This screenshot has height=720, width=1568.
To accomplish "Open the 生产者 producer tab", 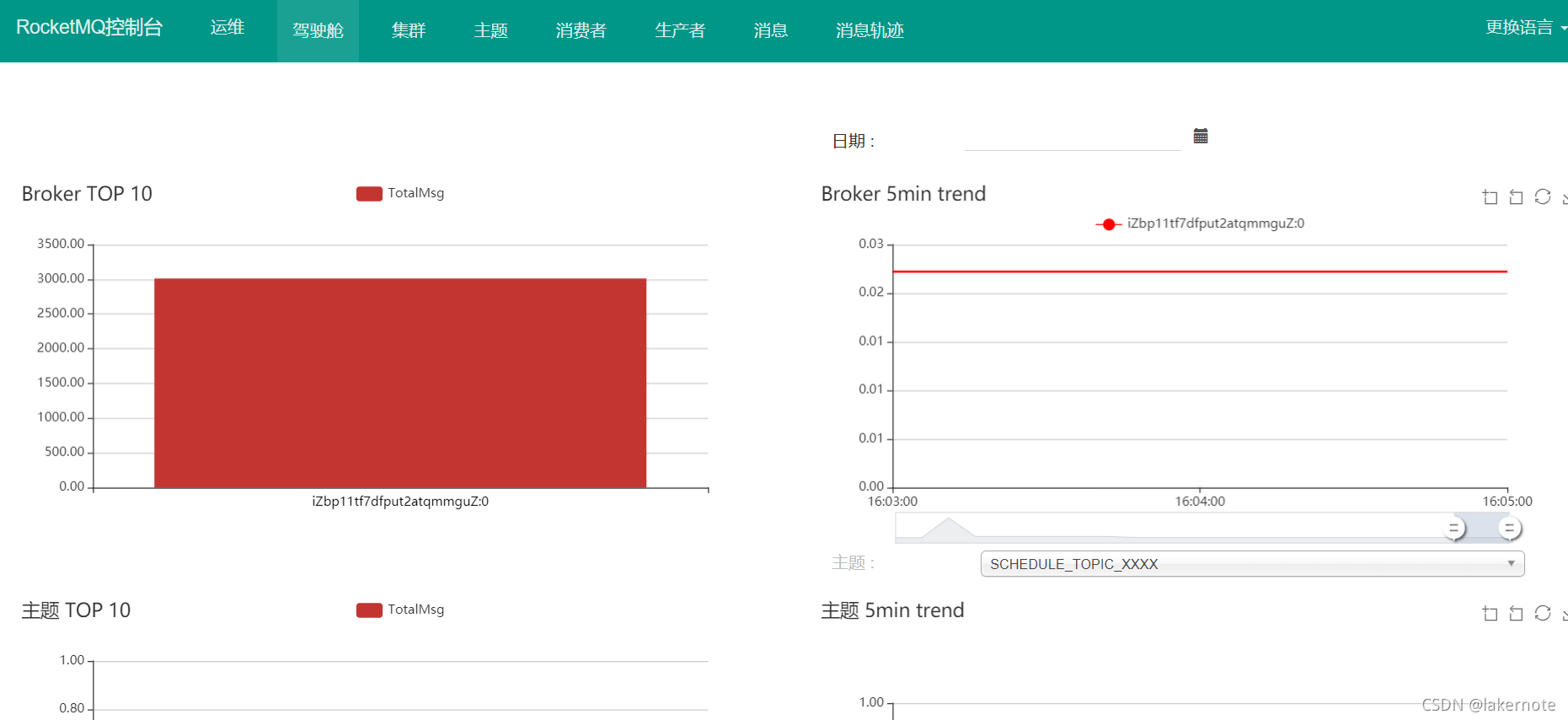I will [x=680, y=30].
